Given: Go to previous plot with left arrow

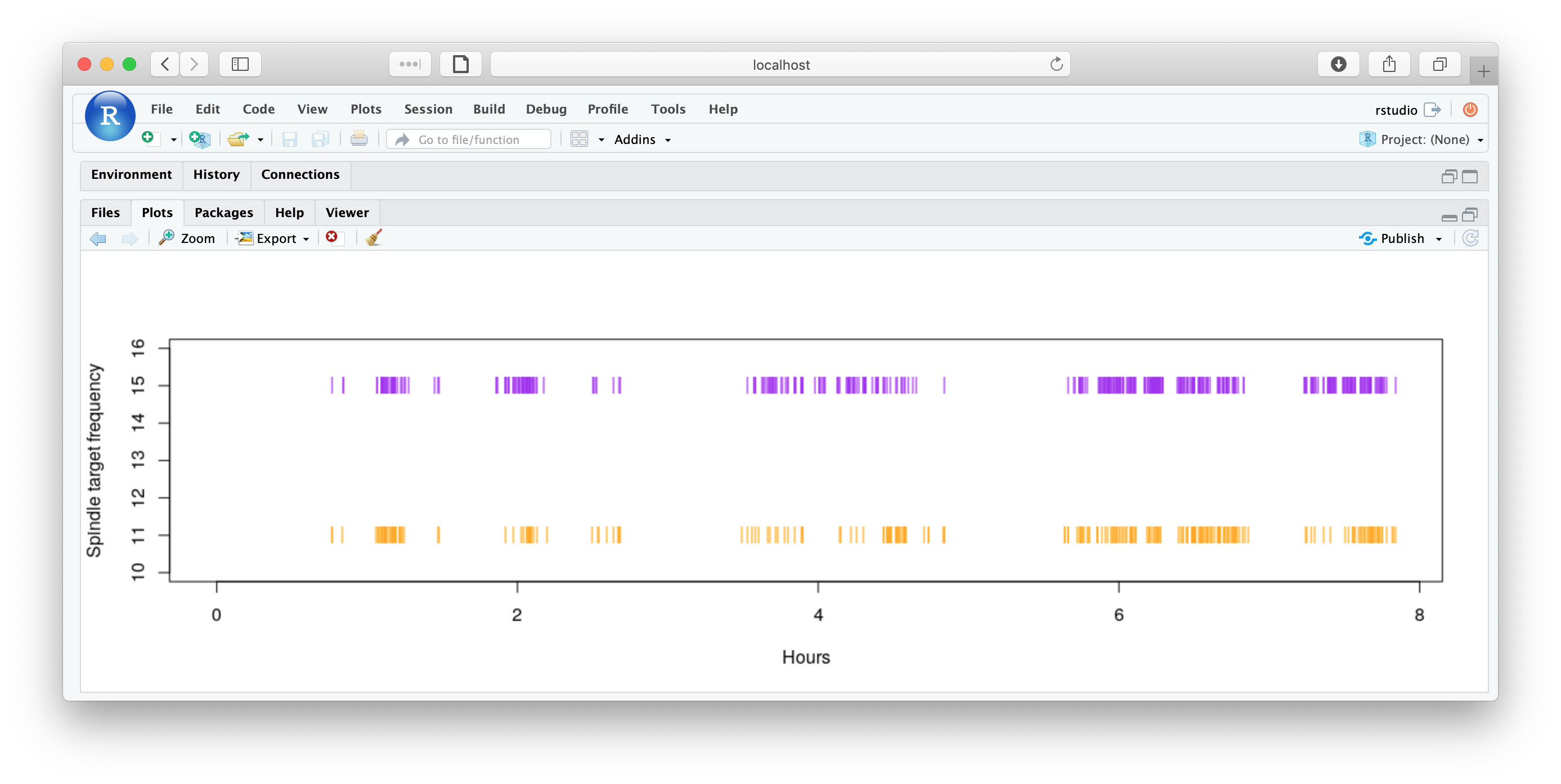Looking at the screenshot, I should 98,238.
